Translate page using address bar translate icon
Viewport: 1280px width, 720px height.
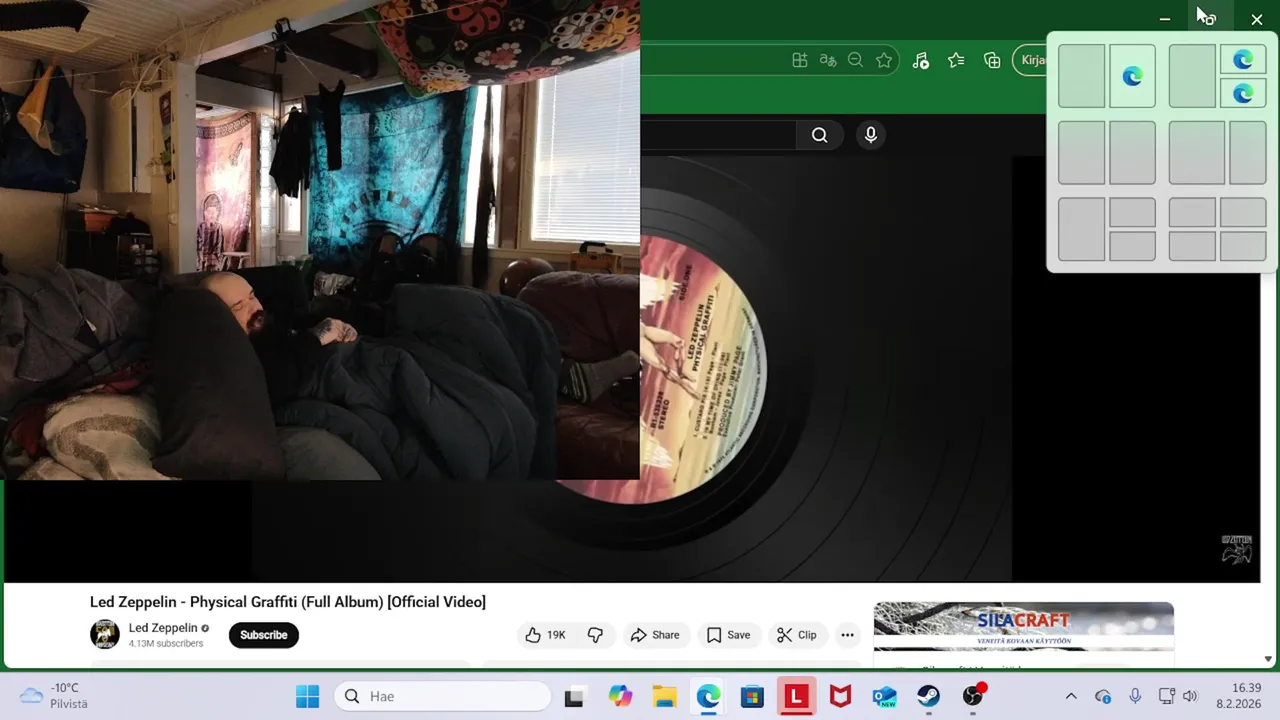coord(827,60)
